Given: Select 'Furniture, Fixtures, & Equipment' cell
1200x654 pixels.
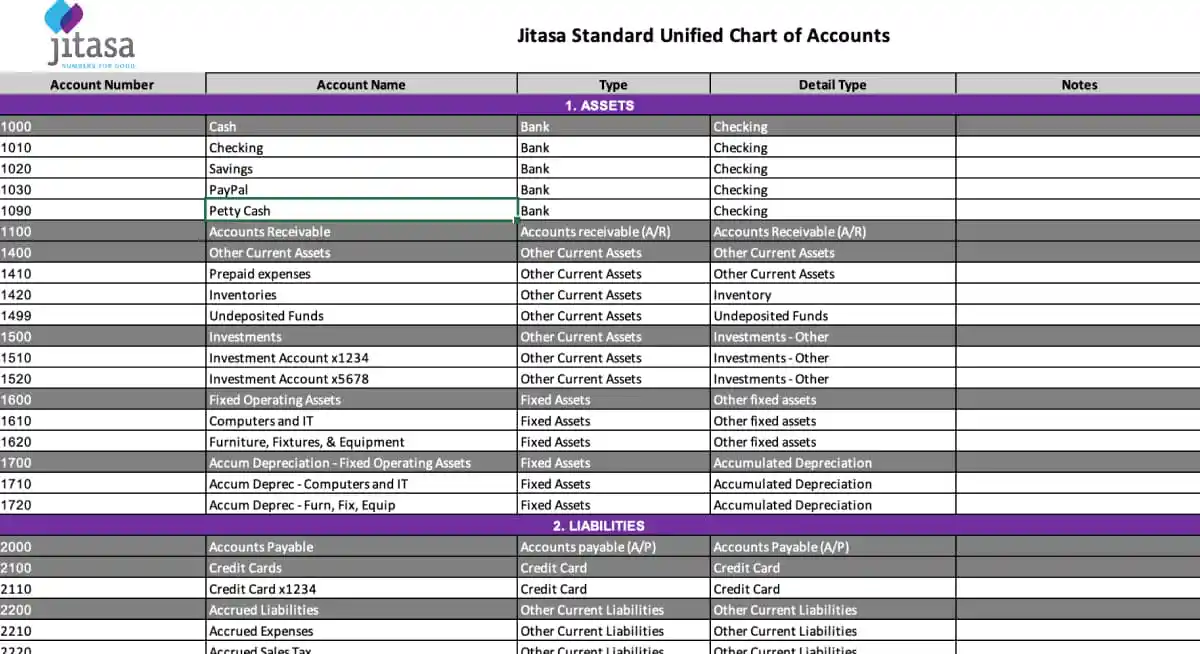Looking at the screenshot, I should coord(361,442).
